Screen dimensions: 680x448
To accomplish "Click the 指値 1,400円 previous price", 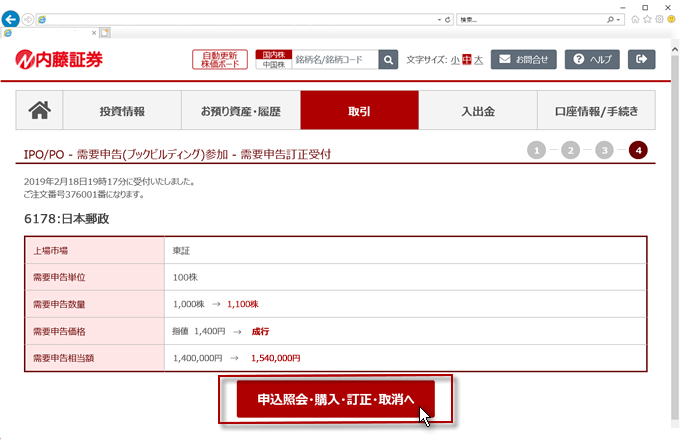I will click(x=199, y=331).
